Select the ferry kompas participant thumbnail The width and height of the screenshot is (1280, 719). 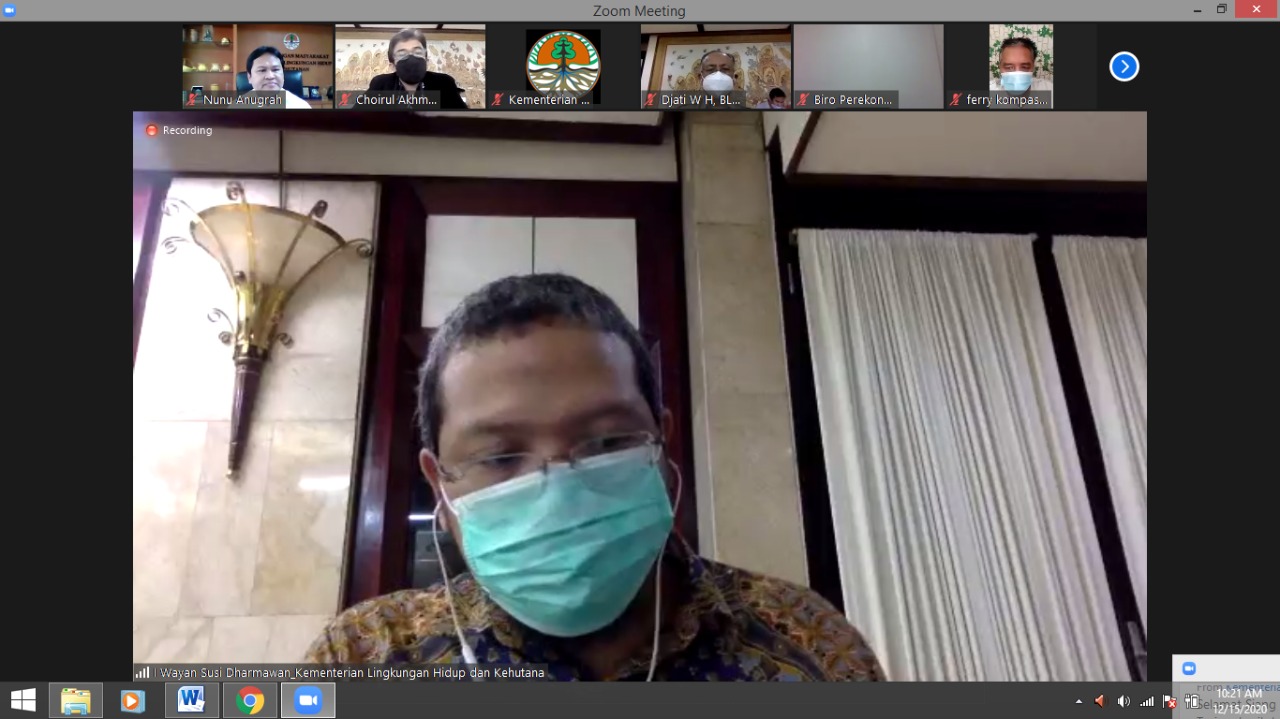(1021, 66)
